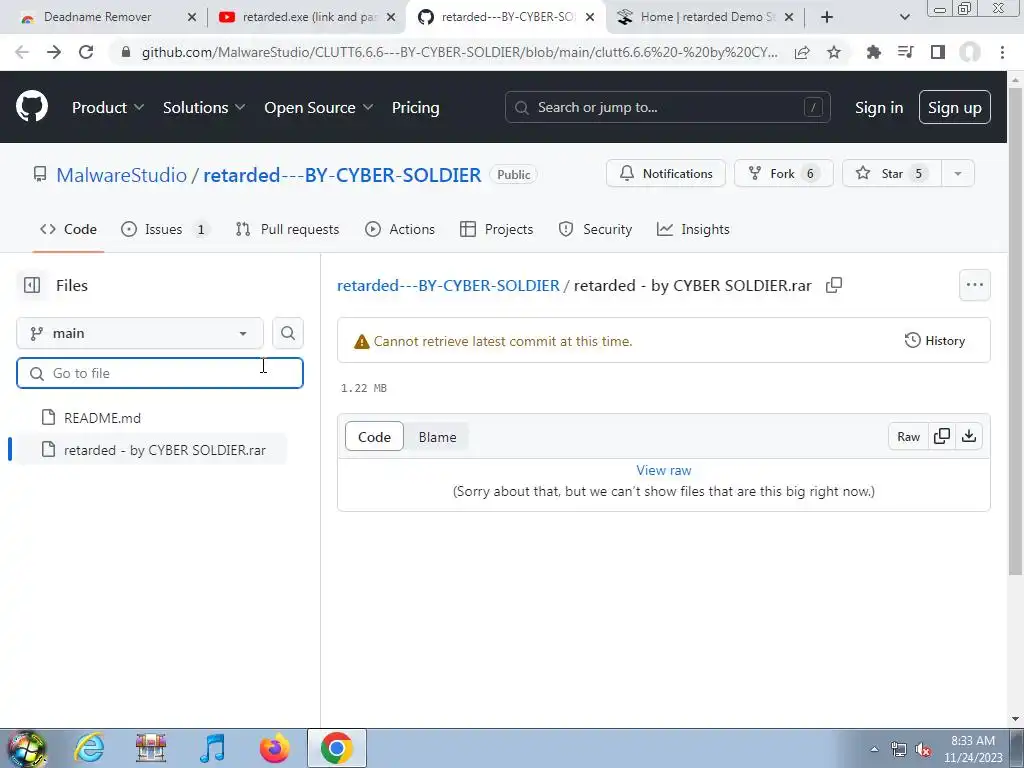This screenshot has height=768, width=1024.
Task: Click repository name link in header
Action: click(342, 174)
